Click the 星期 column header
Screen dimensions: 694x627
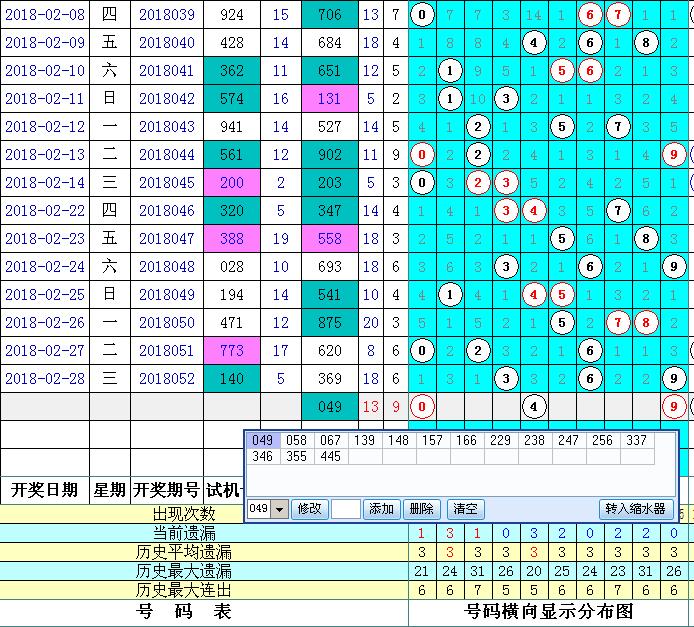(x=110, y=490)
